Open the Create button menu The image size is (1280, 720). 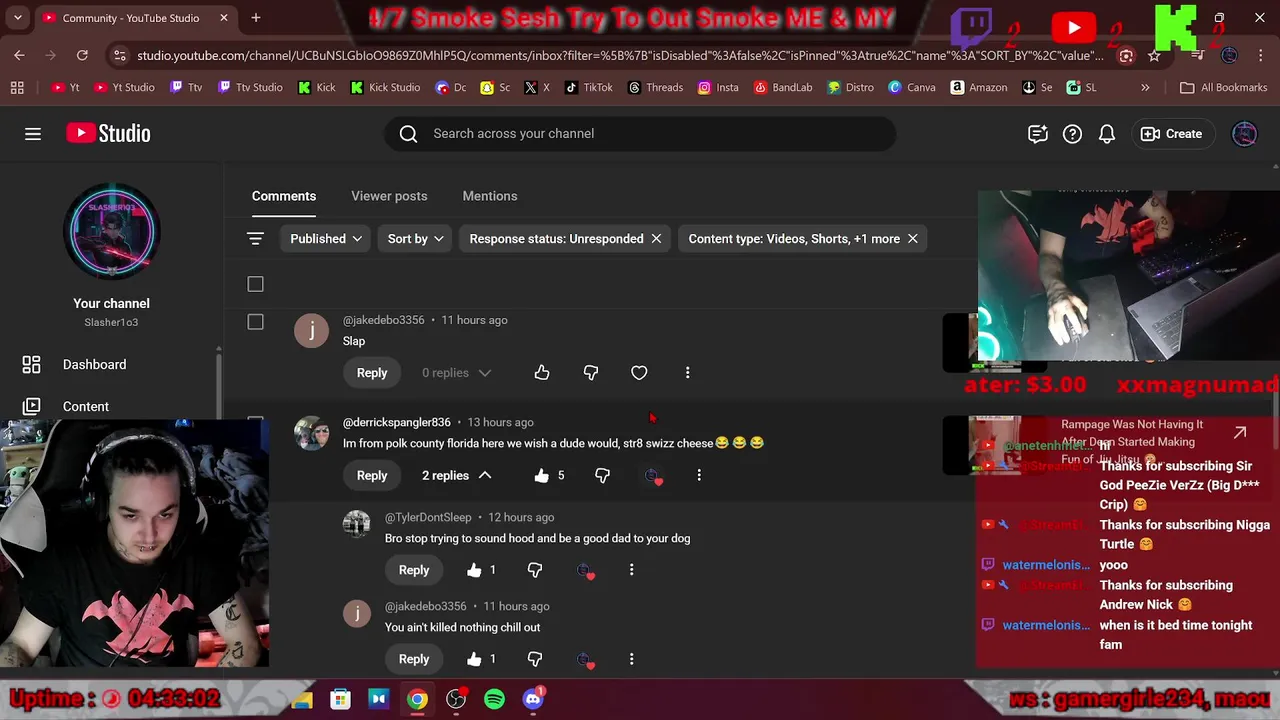pyautogui.click(x=1171, y=134)
